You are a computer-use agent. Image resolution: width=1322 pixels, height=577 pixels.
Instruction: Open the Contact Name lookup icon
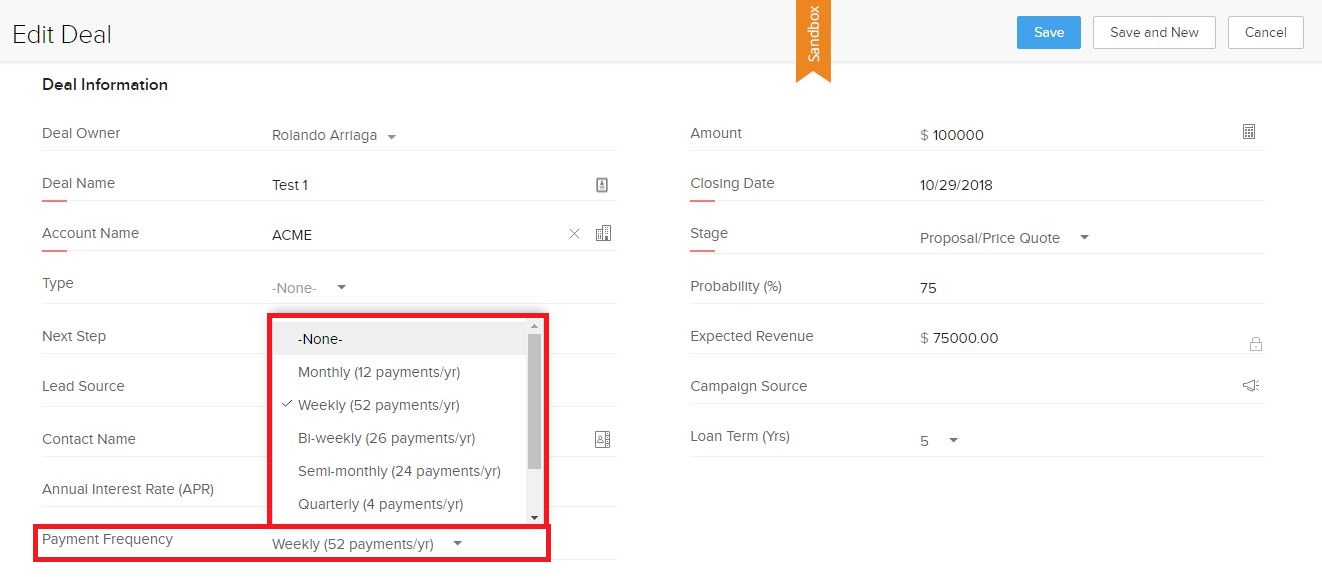tap(602, 439)
